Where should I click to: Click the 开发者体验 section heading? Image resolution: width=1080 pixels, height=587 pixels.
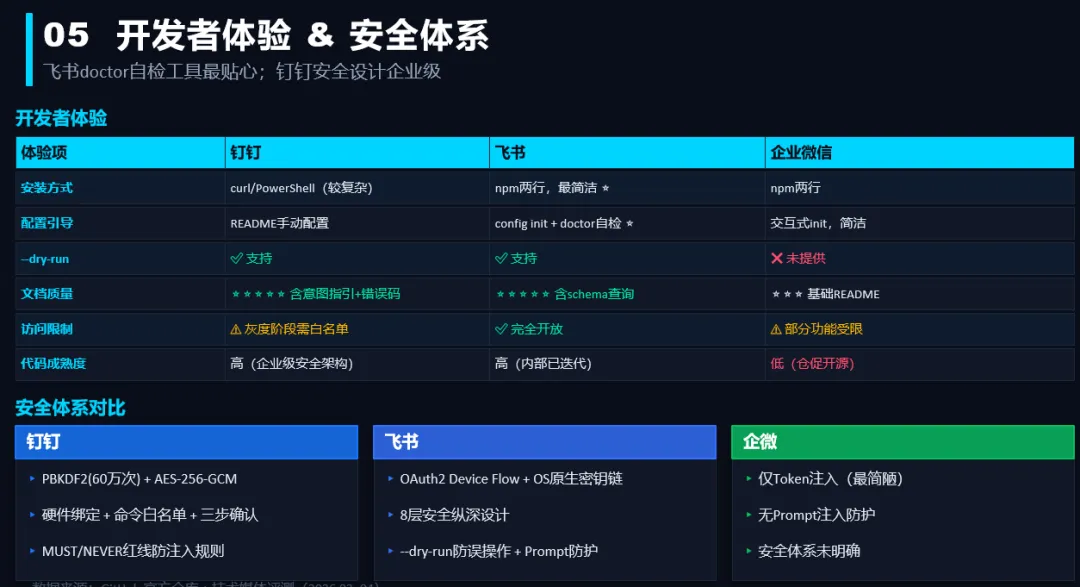click(x=61, y=119)
